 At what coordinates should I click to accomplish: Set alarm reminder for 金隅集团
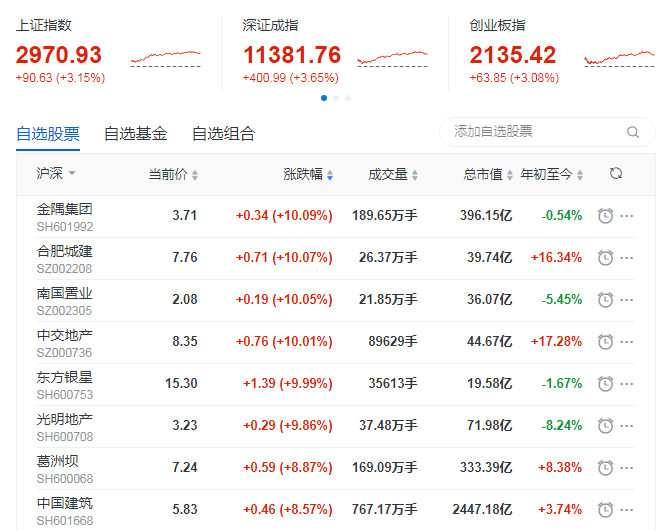pyautogui.click(x=605, y=216)
